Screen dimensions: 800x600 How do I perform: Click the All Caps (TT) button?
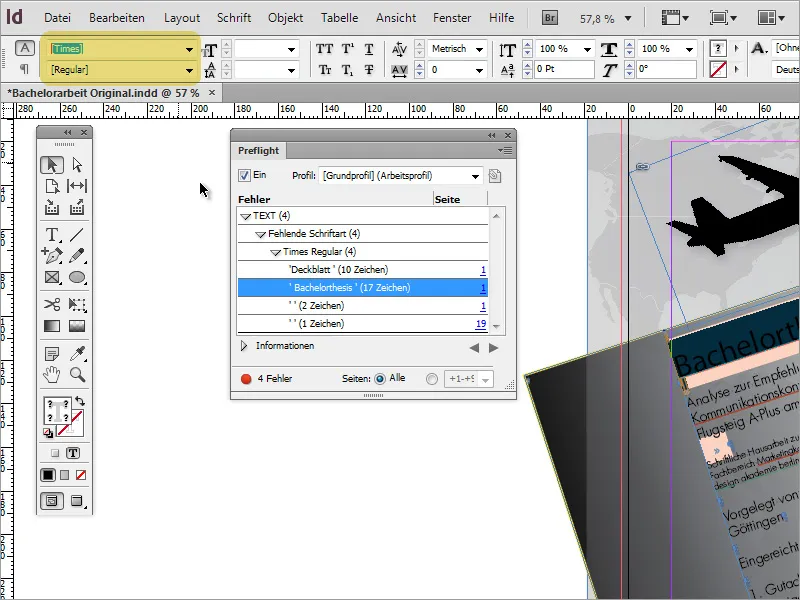click(324, 49)
